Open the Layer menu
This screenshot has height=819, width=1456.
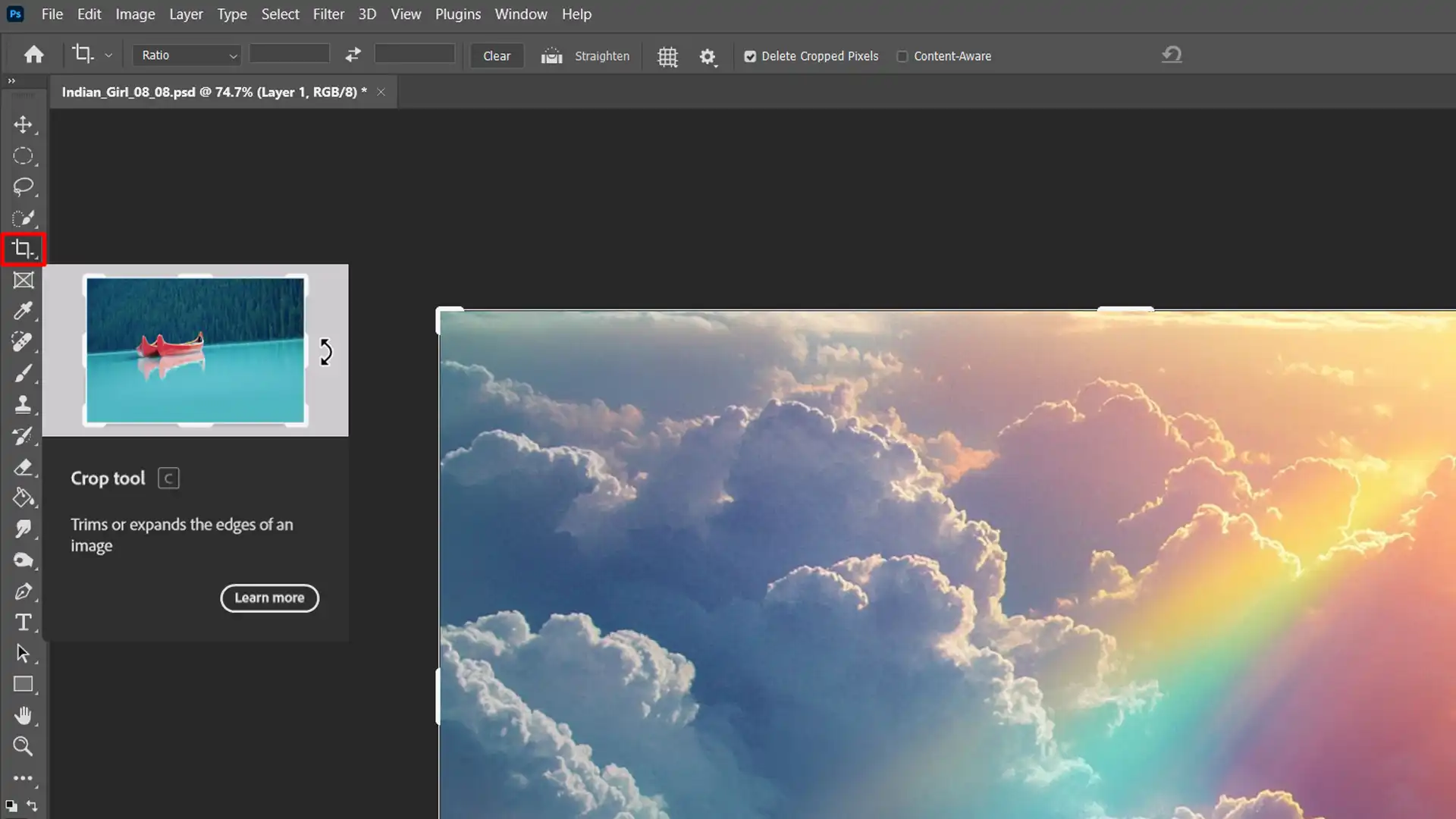tap(186, 14)
